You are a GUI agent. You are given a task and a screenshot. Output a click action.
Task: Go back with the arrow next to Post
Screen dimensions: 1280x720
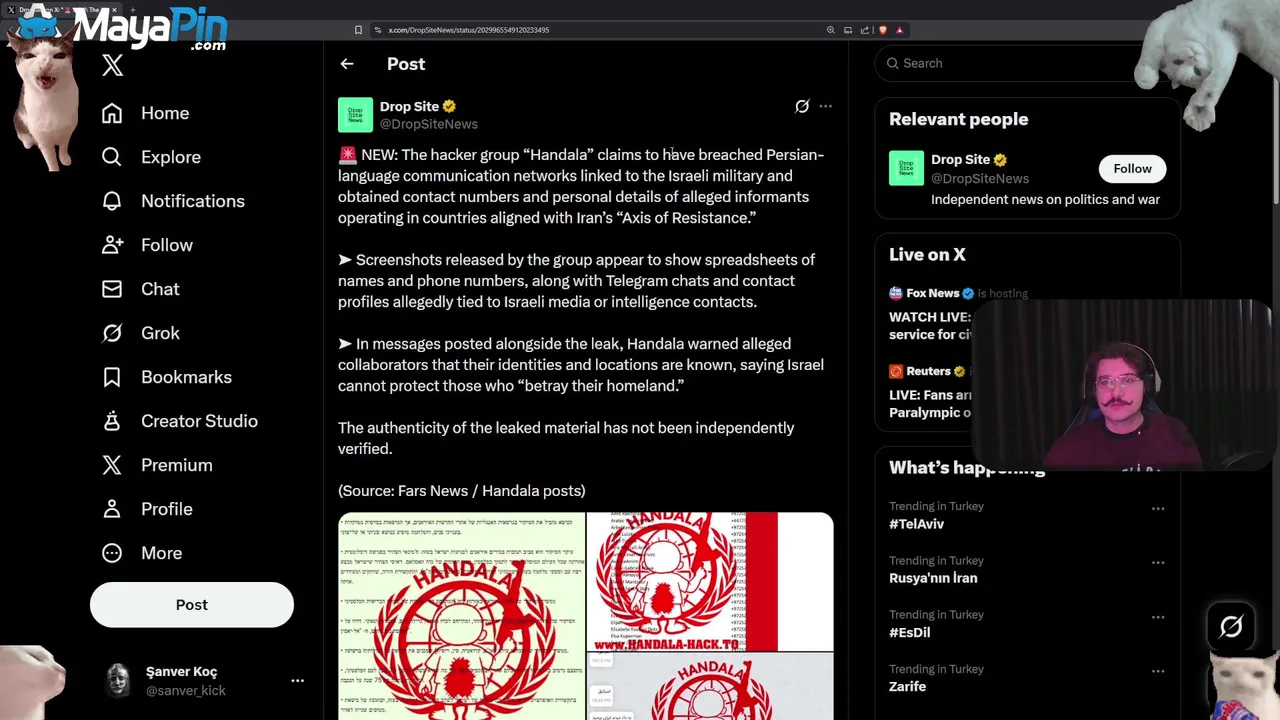click(347, 64)
